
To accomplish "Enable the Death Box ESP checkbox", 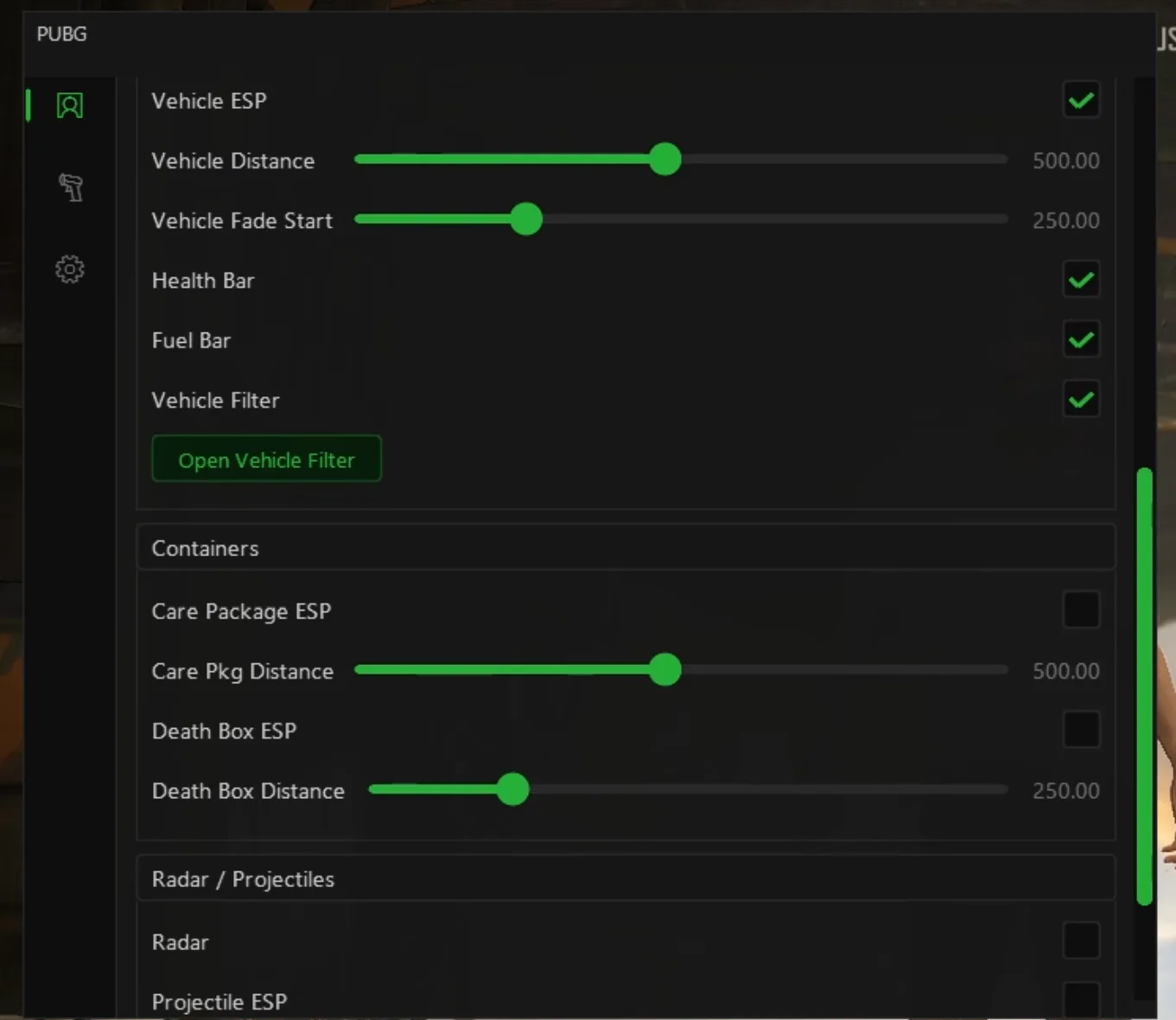I will (1081, 731).
